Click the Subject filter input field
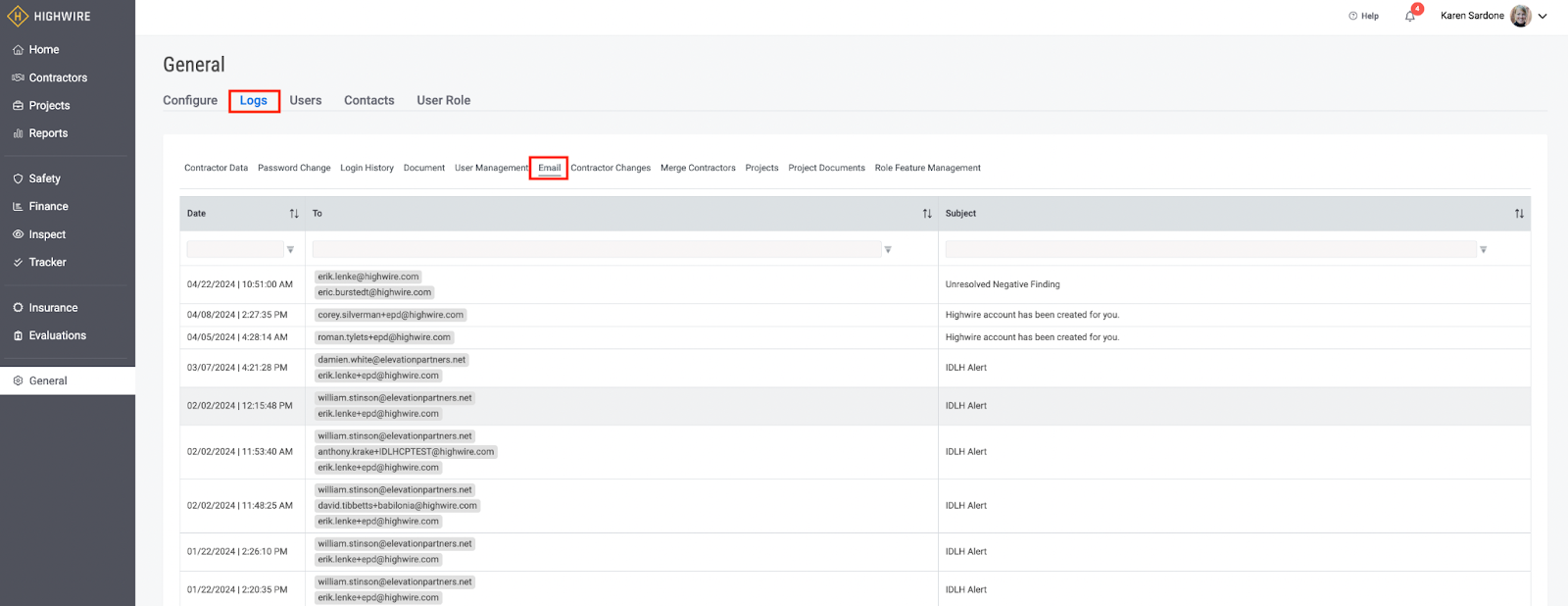Screen dimensions: 1568x606 click(x=1210, y=250)
